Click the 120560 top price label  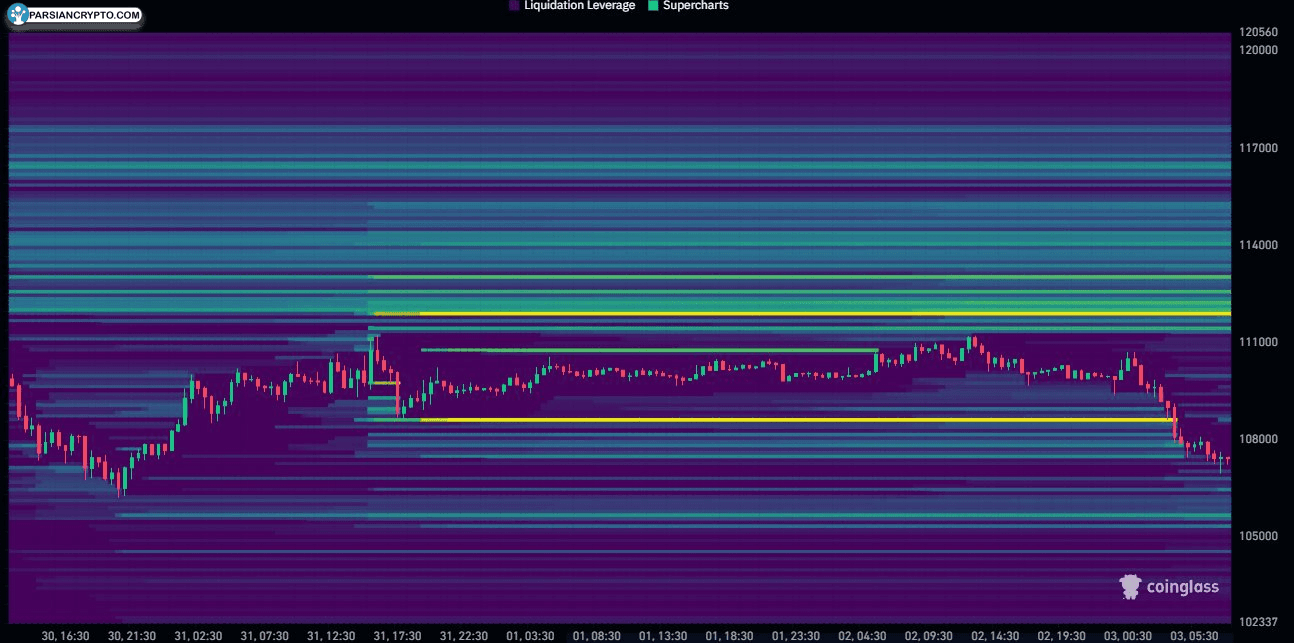(x=1259, y=32)
